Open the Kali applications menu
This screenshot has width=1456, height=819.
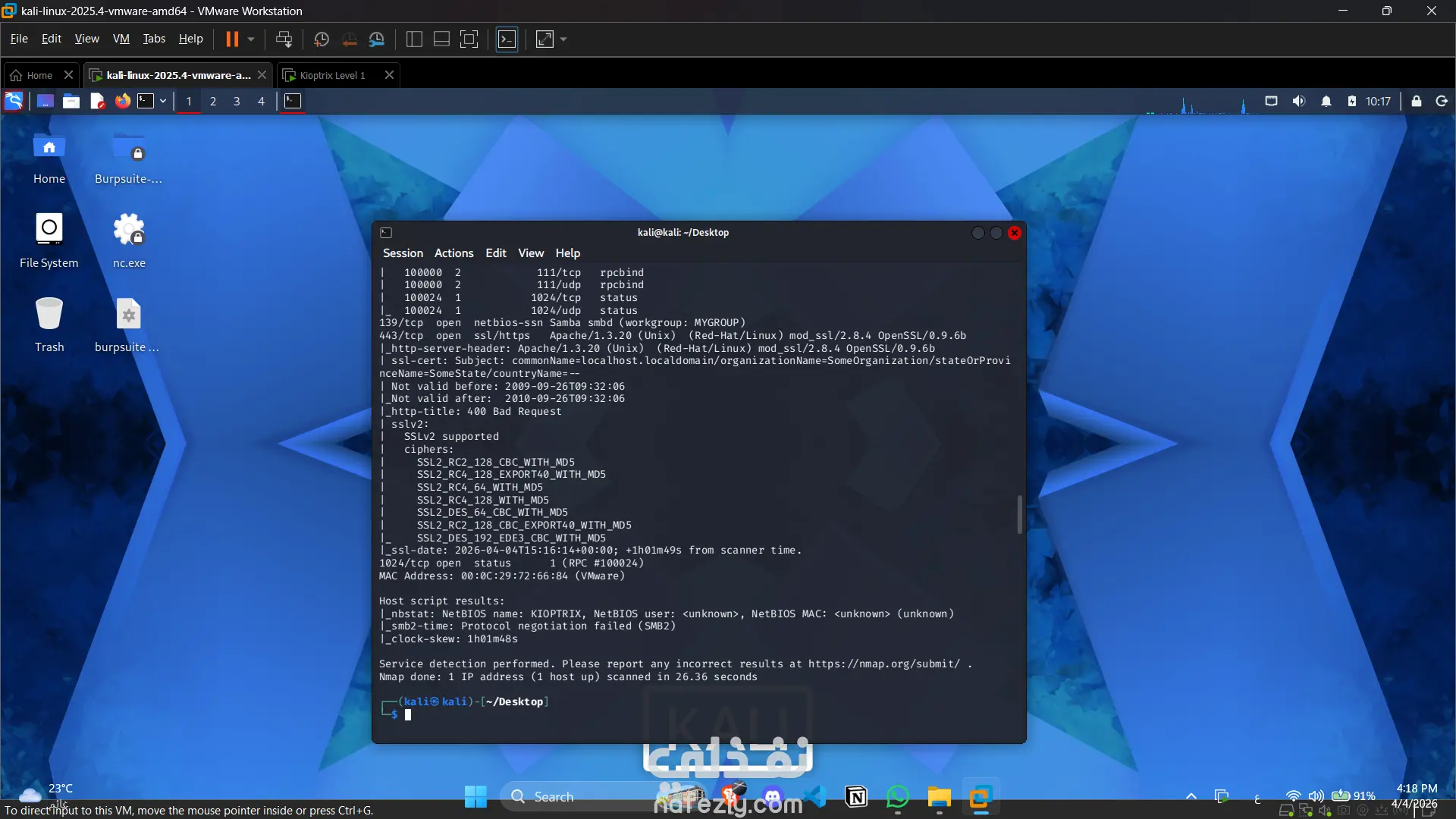tap(14, 101)
